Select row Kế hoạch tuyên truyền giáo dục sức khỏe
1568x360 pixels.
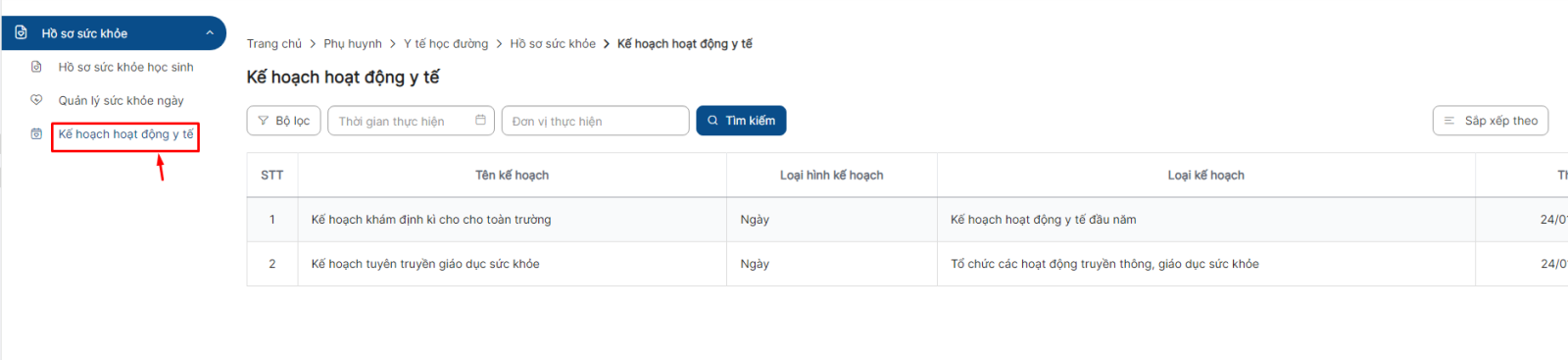click(907, 264)
